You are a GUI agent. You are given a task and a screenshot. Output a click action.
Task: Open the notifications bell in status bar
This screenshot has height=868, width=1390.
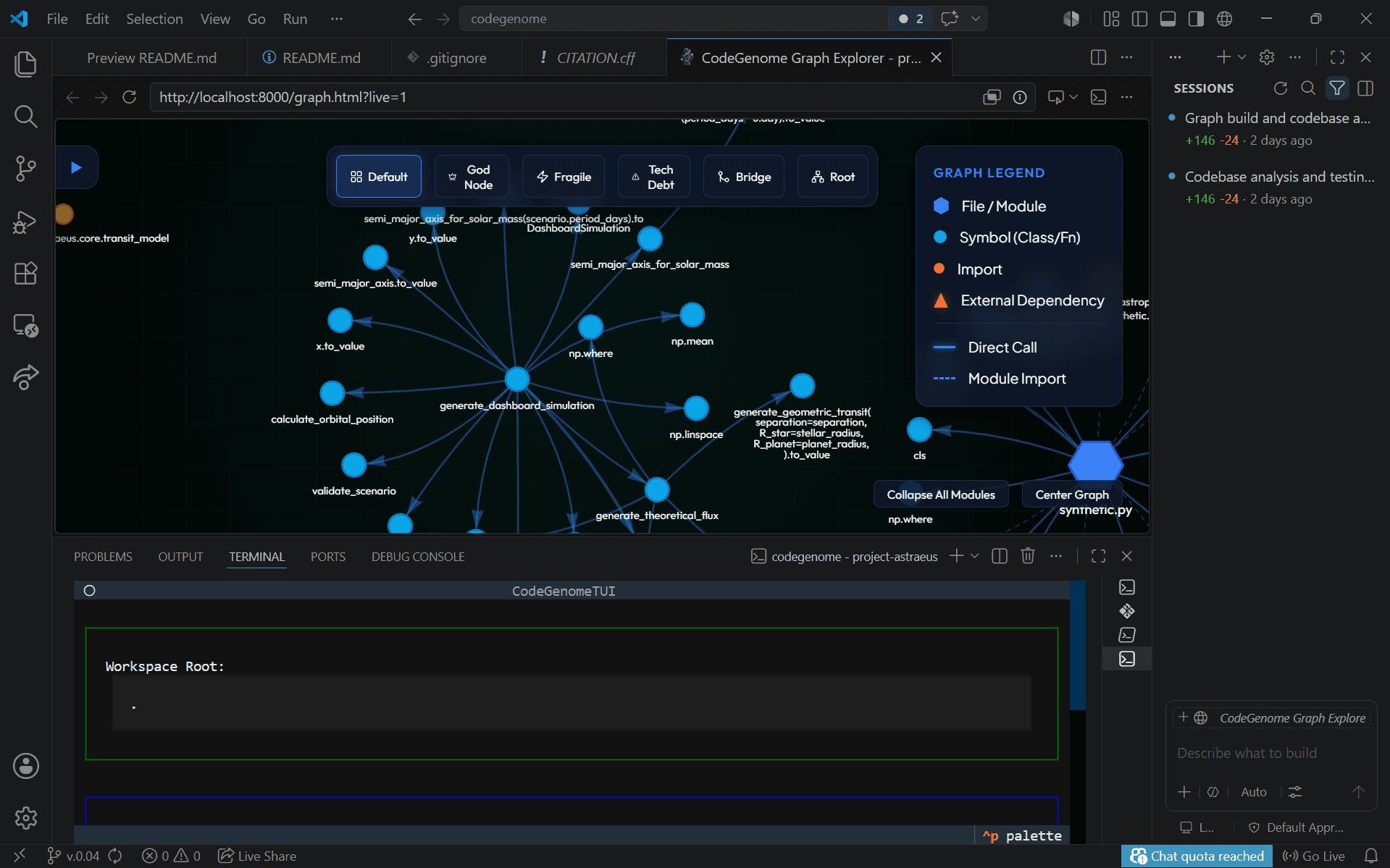(x=1370, y=856)
